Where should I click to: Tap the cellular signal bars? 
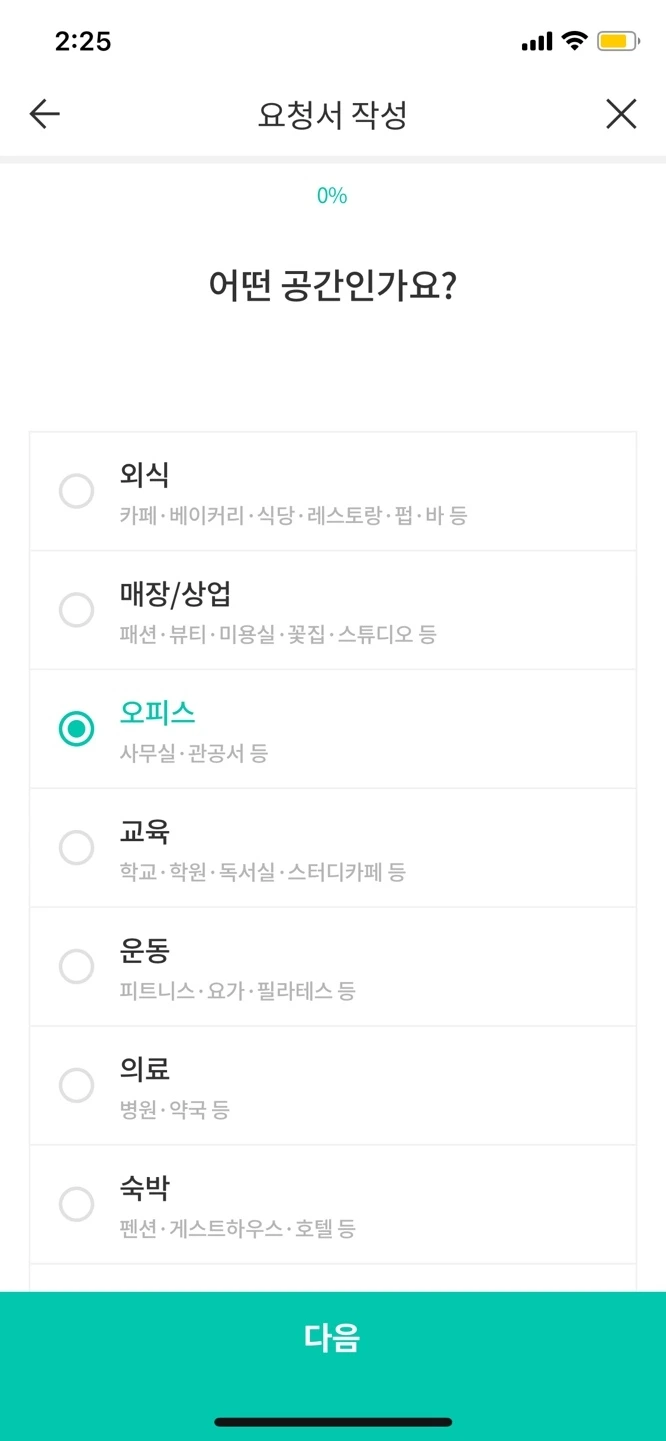coord(537,40)
